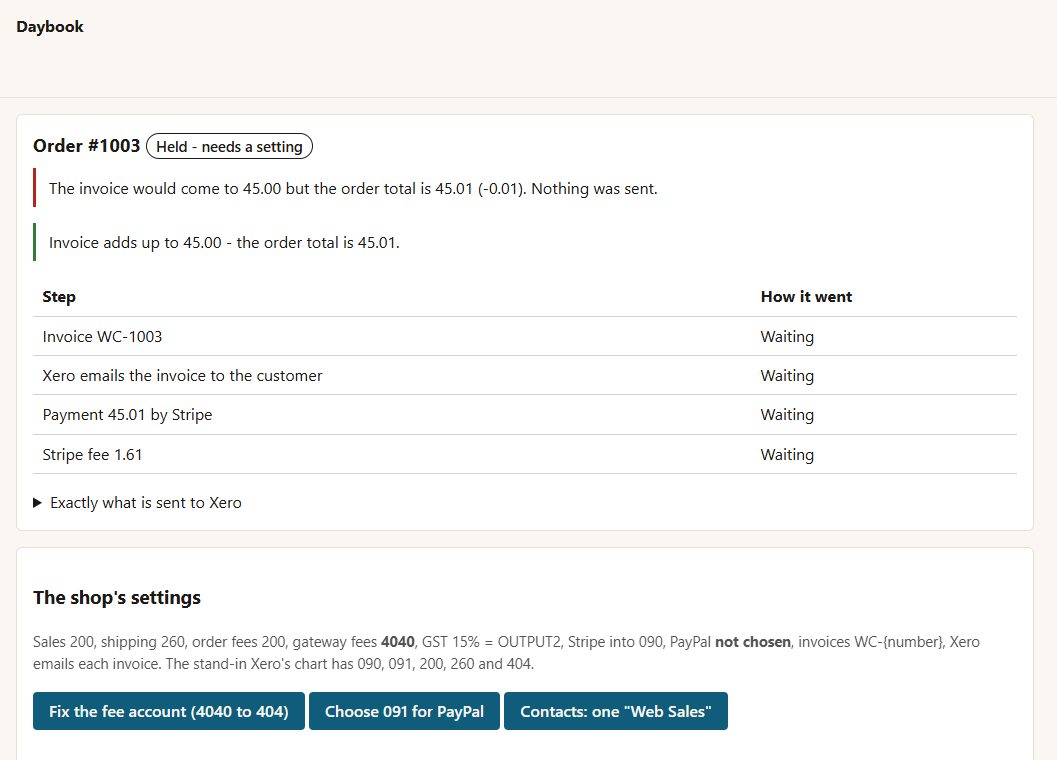Click "Fix the fee account (4040 to 404)" button
The image size is (1057, 760).
pos(169,711)
